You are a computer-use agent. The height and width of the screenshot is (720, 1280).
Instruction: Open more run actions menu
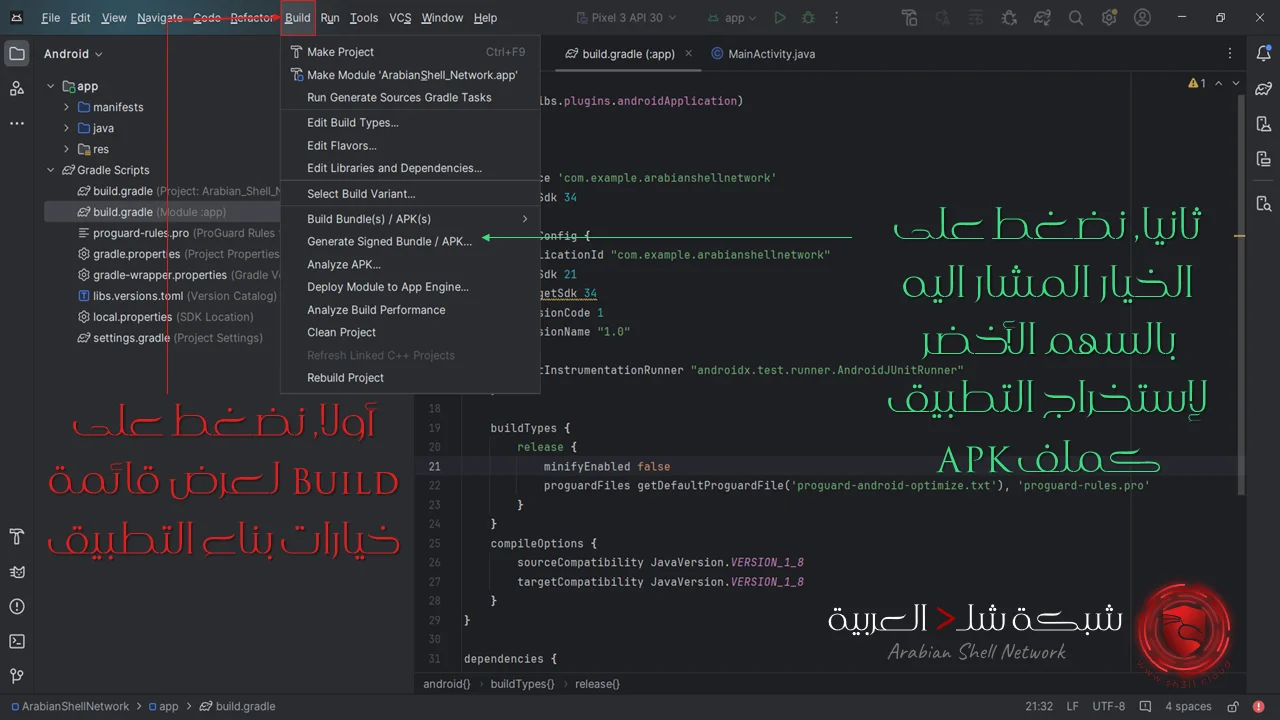[x=835, y=18]
